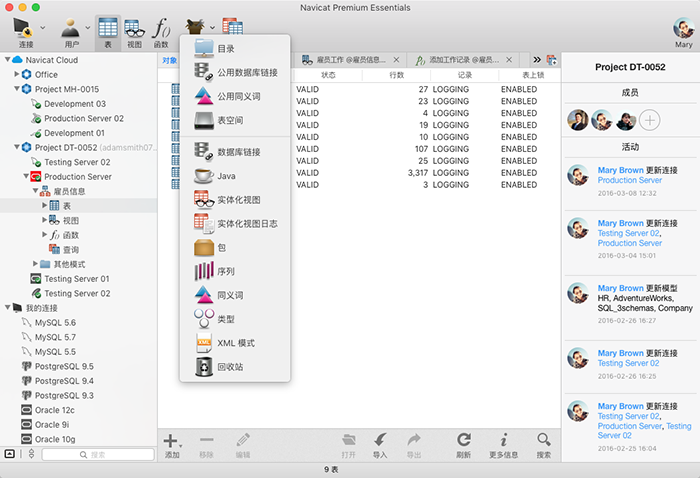Select Testing Server 01 in the tree
Viewport: 700px width, 478px height.
(x=76, y=278)
